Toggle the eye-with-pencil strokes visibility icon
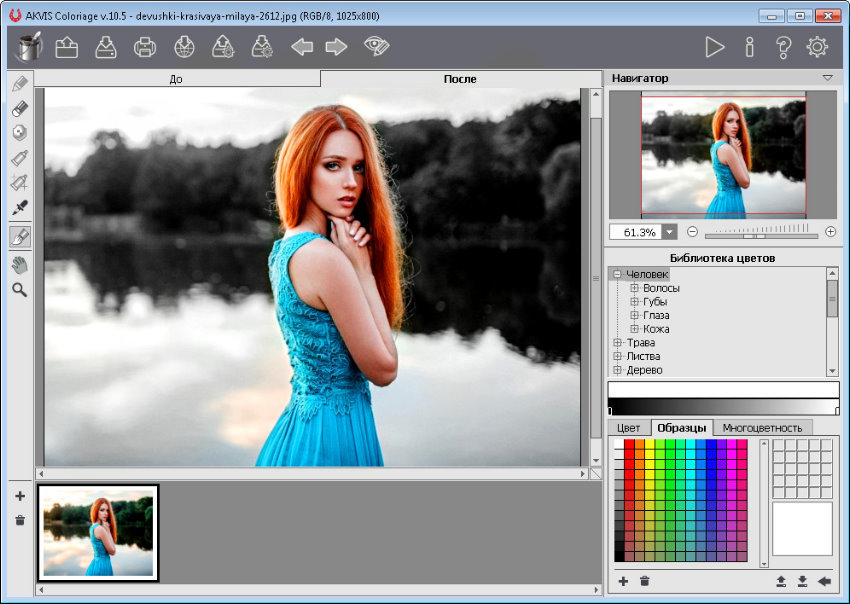This screenshot has width=850, height=604. click(x=376, y=47)
